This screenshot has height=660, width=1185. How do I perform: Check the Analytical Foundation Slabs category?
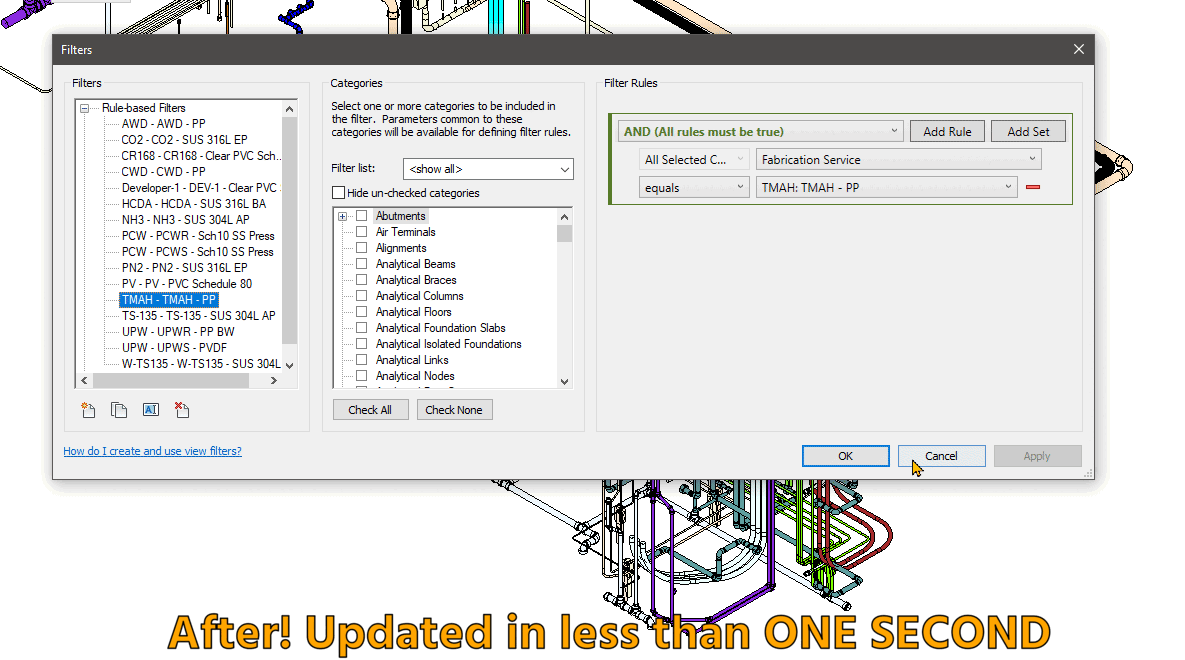(362, 328)
